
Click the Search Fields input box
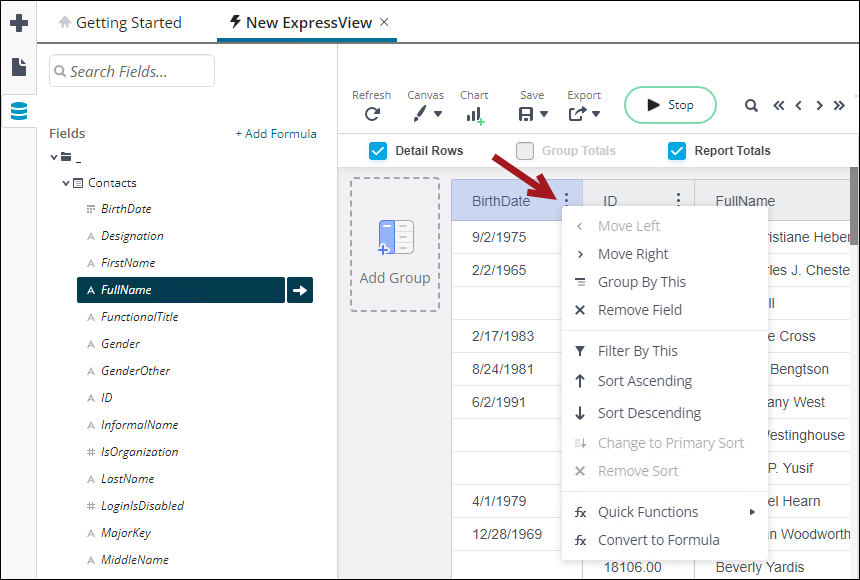tap(132, 71)
